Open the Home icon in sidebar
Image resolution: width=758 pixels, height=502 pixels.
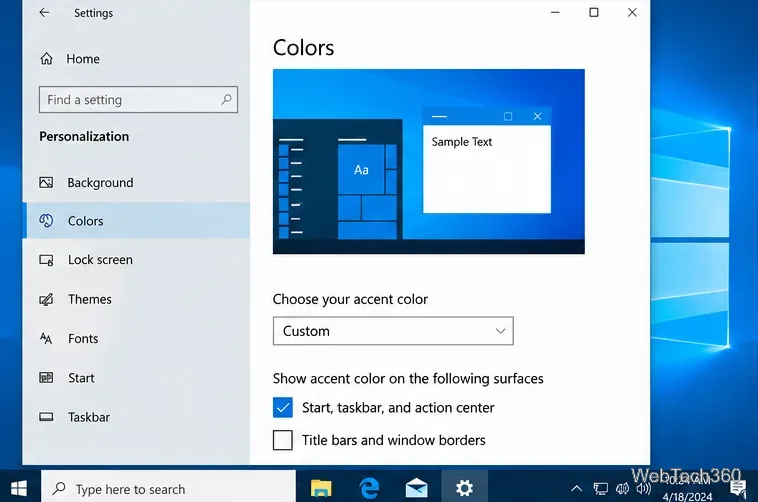click(x=46, y=59)
